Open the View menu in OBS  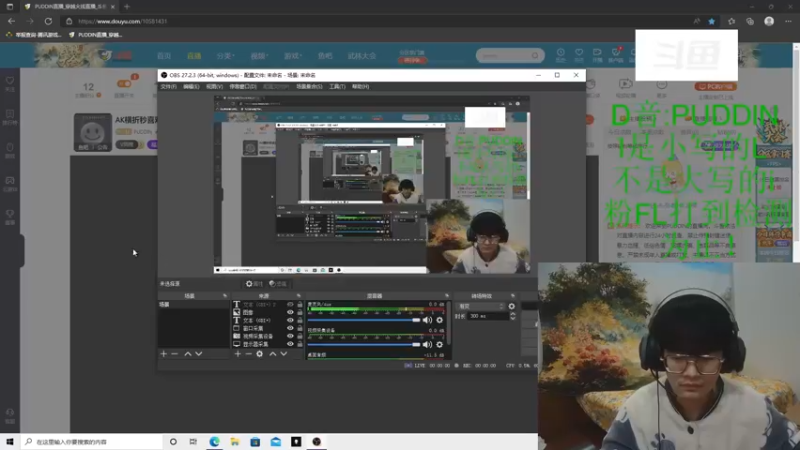[x=214, y=87]
